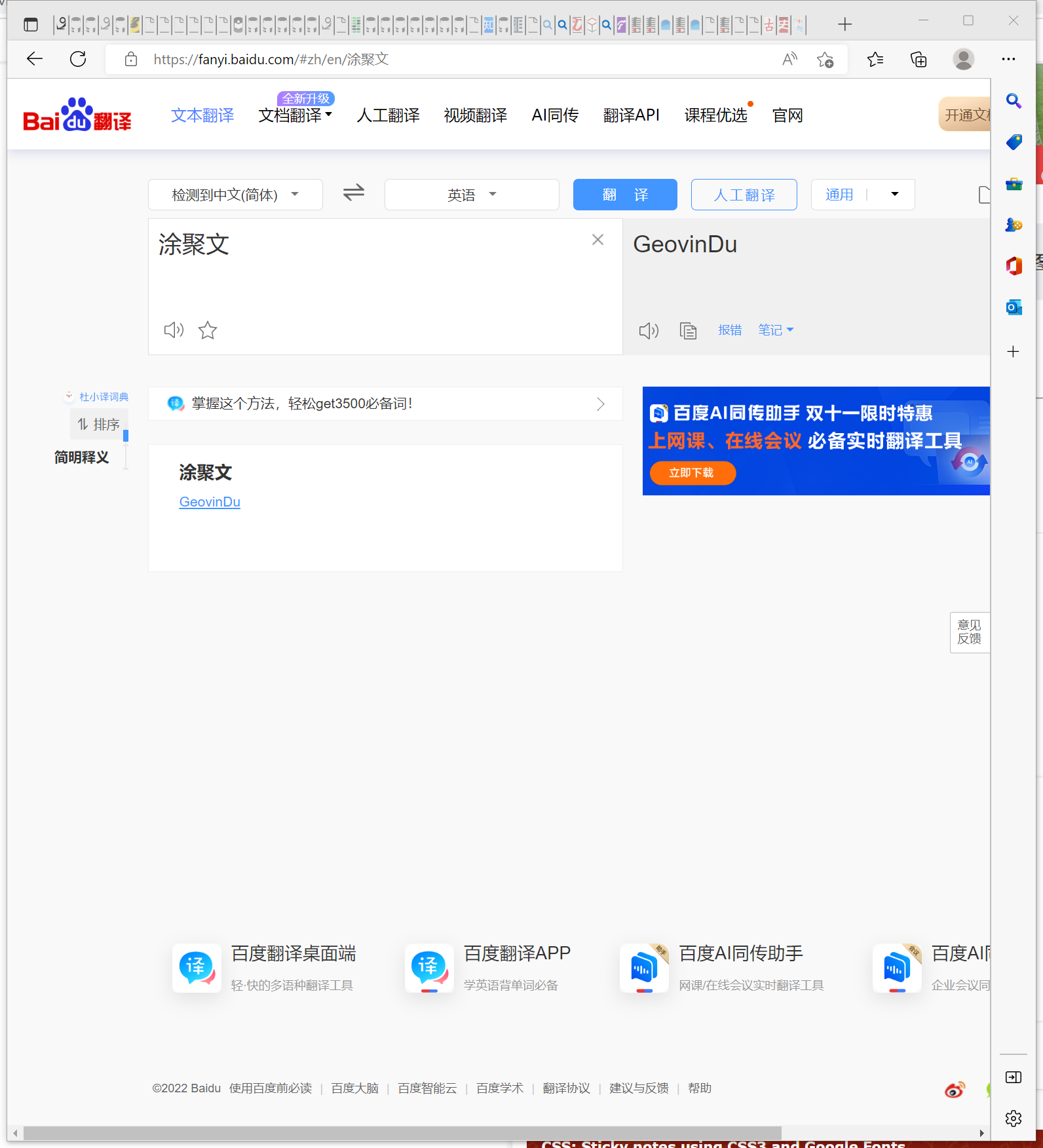Click the 报错 link
Viewport: 1043px width, 1148px height.
(730, 330)
